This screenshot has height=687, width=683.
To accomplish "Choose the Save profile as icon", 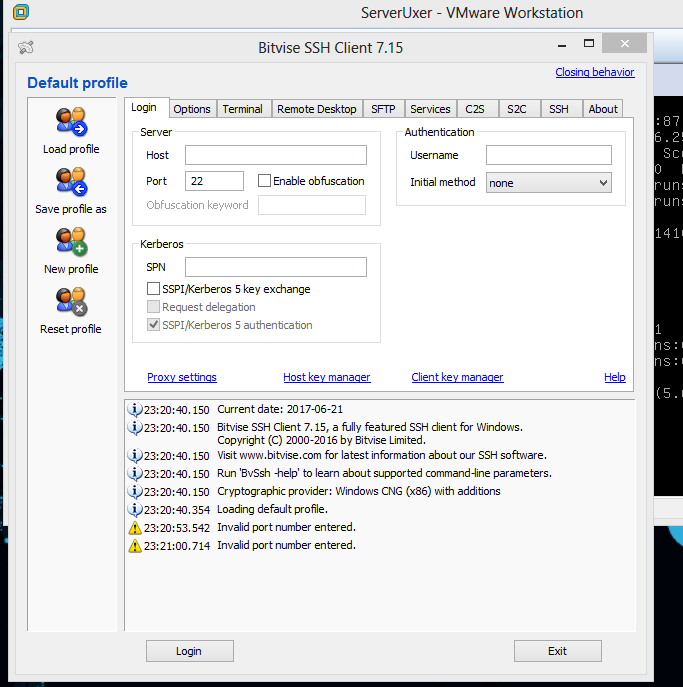I will point(71,181).
